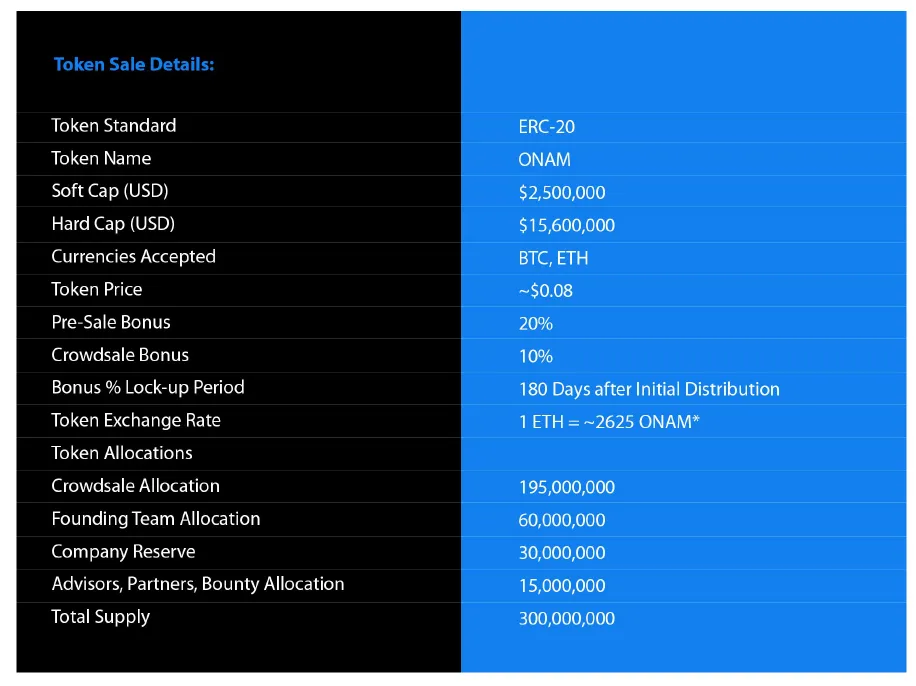Select the Currencies Accepted label
916x686 pixels.
click(134, 257)
